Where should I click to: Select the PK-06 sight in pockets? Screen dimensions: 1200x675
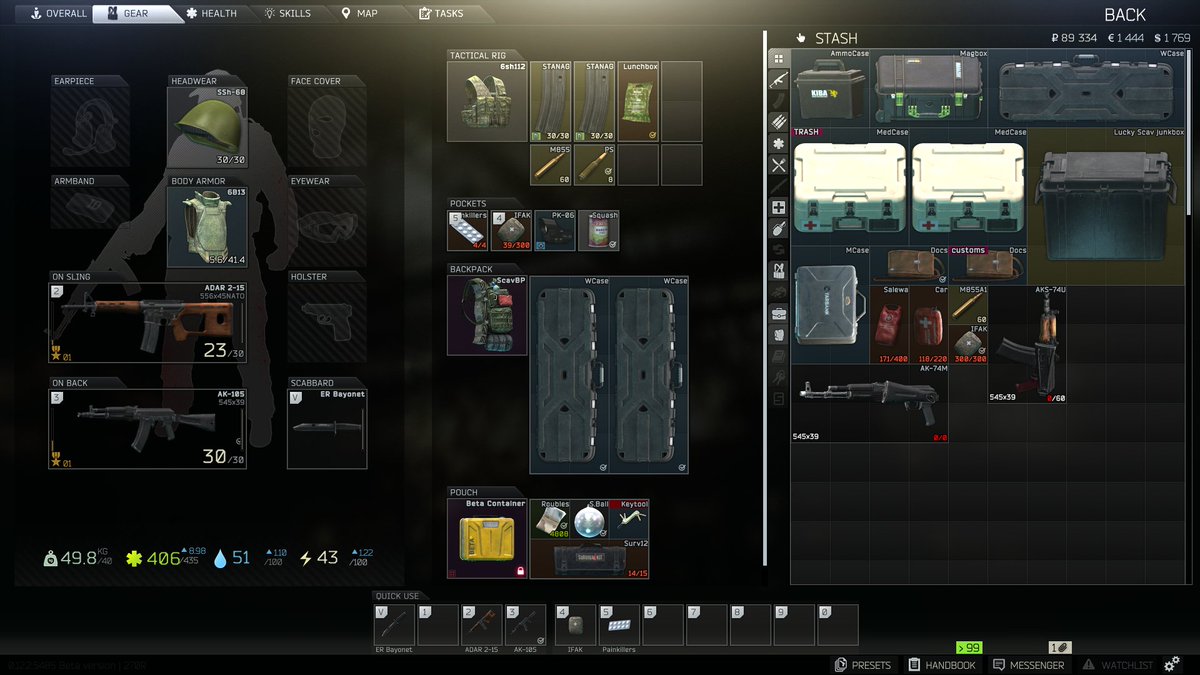point(555,230)
